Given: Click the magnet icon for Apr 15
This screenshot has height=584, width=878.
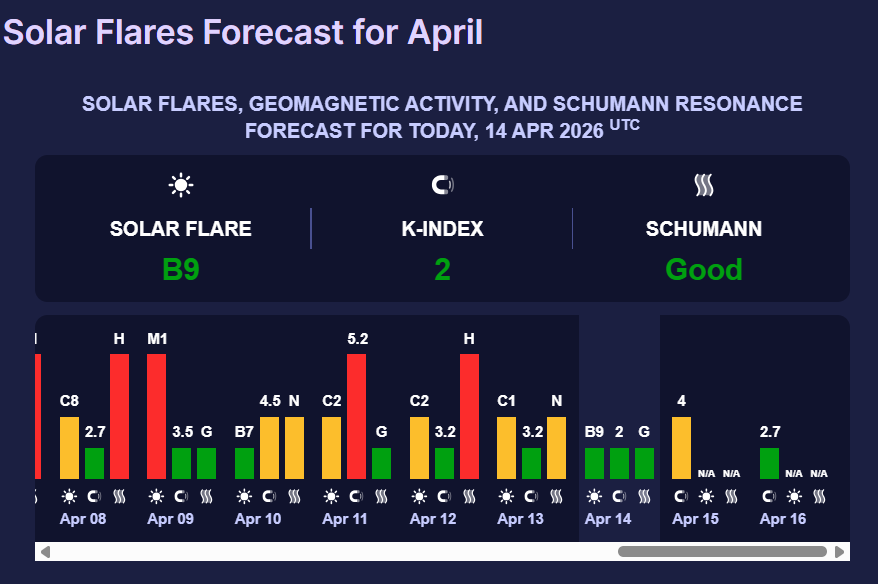Looking at the screenshot, I should pyautogui.click(x=681, y=495).
